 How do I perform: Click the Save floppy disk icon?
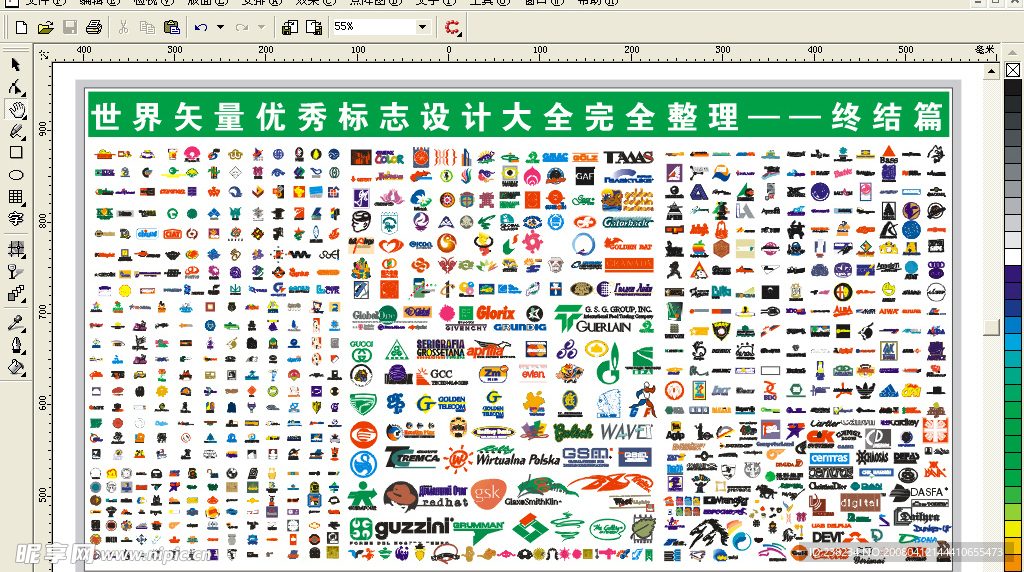click(x=70, y=27)
